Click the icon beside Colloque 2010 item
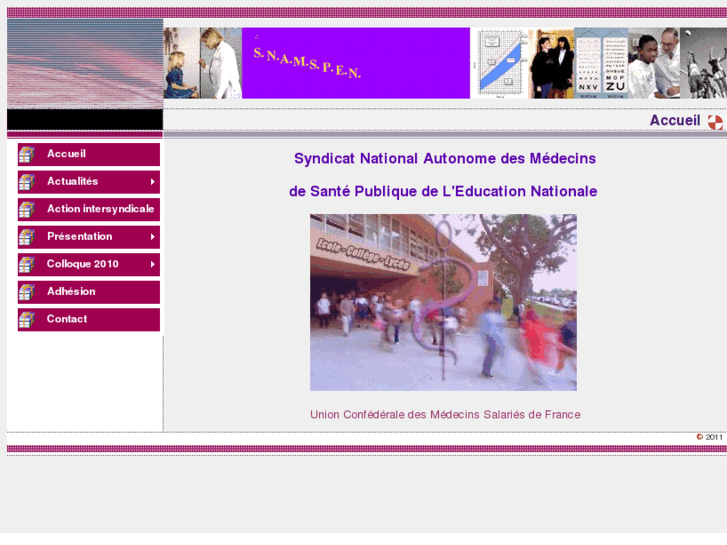727x545 pixels. point(27,265)
